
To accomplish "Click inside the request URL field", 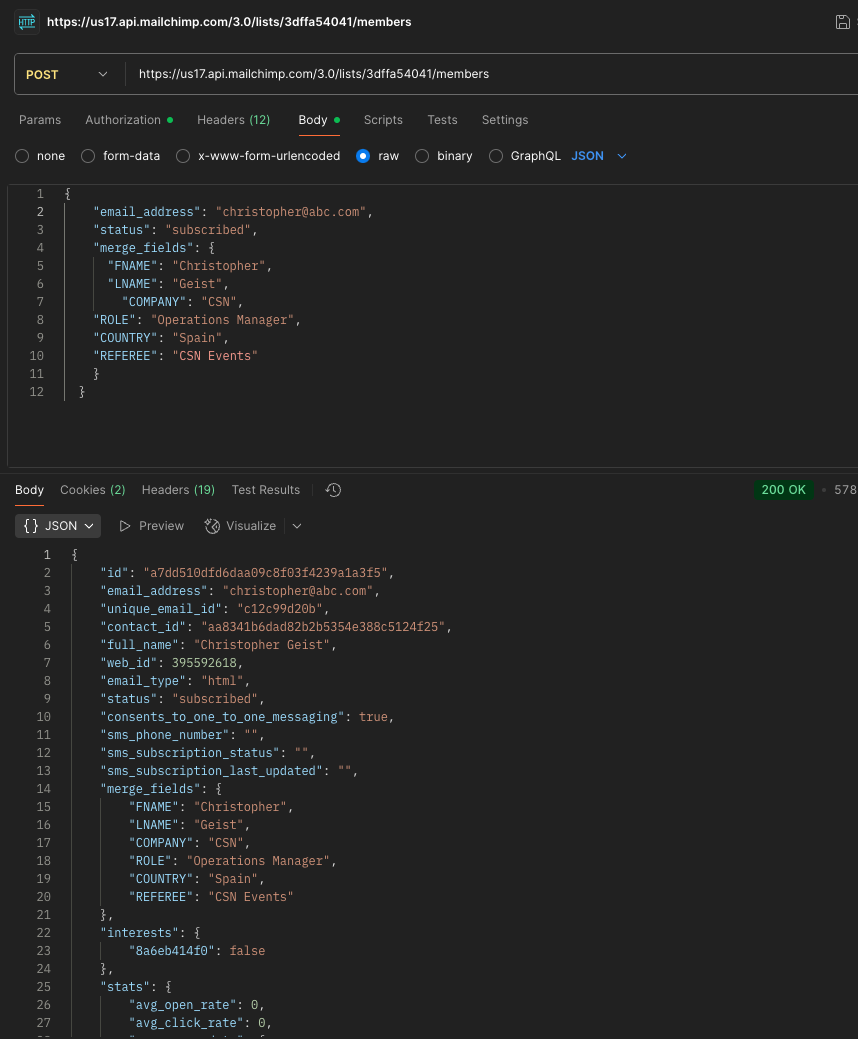I will coord(480,74).
